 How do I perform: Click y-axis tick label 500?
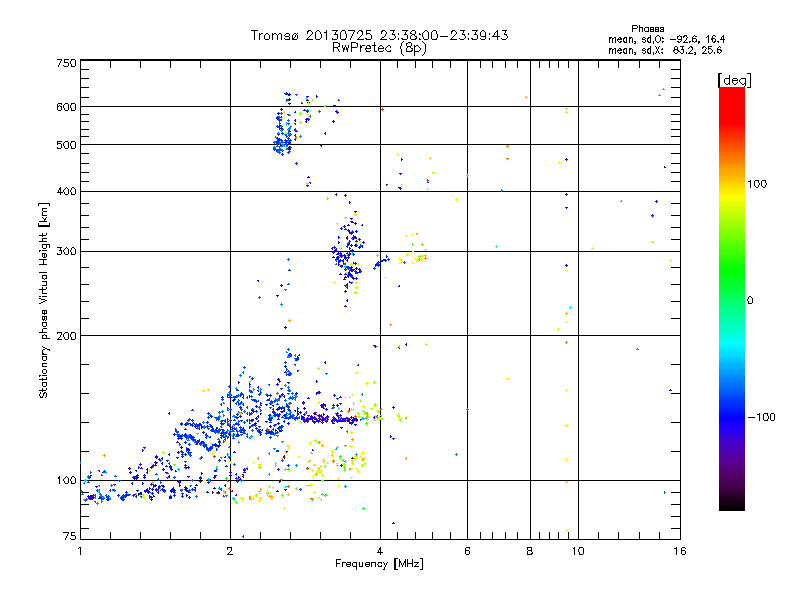pyautogui.click(x=66, y=145)
